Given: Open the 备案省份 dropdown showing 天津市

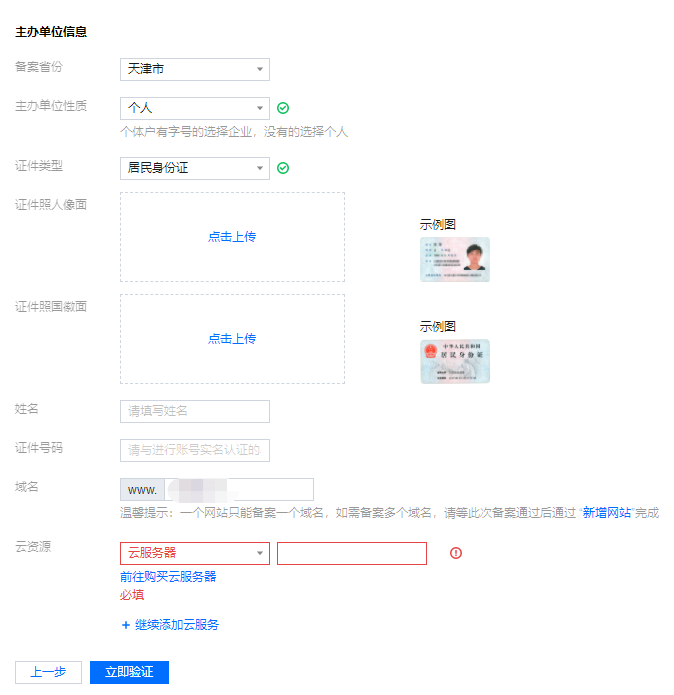Looking at the screenshot, I should (x=194, y=69).
